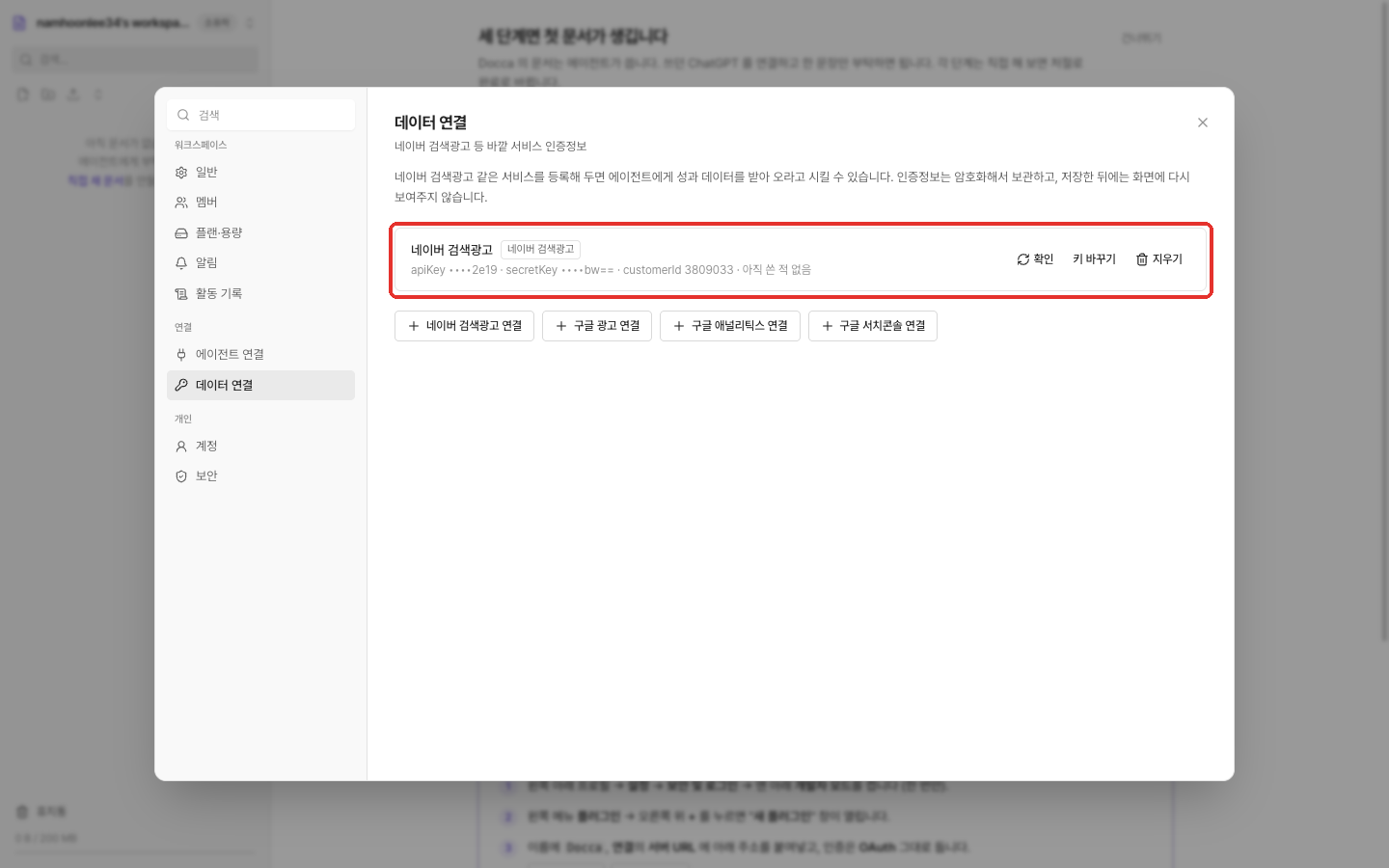Open the 멤버 settings section

[x=260, y=203]
